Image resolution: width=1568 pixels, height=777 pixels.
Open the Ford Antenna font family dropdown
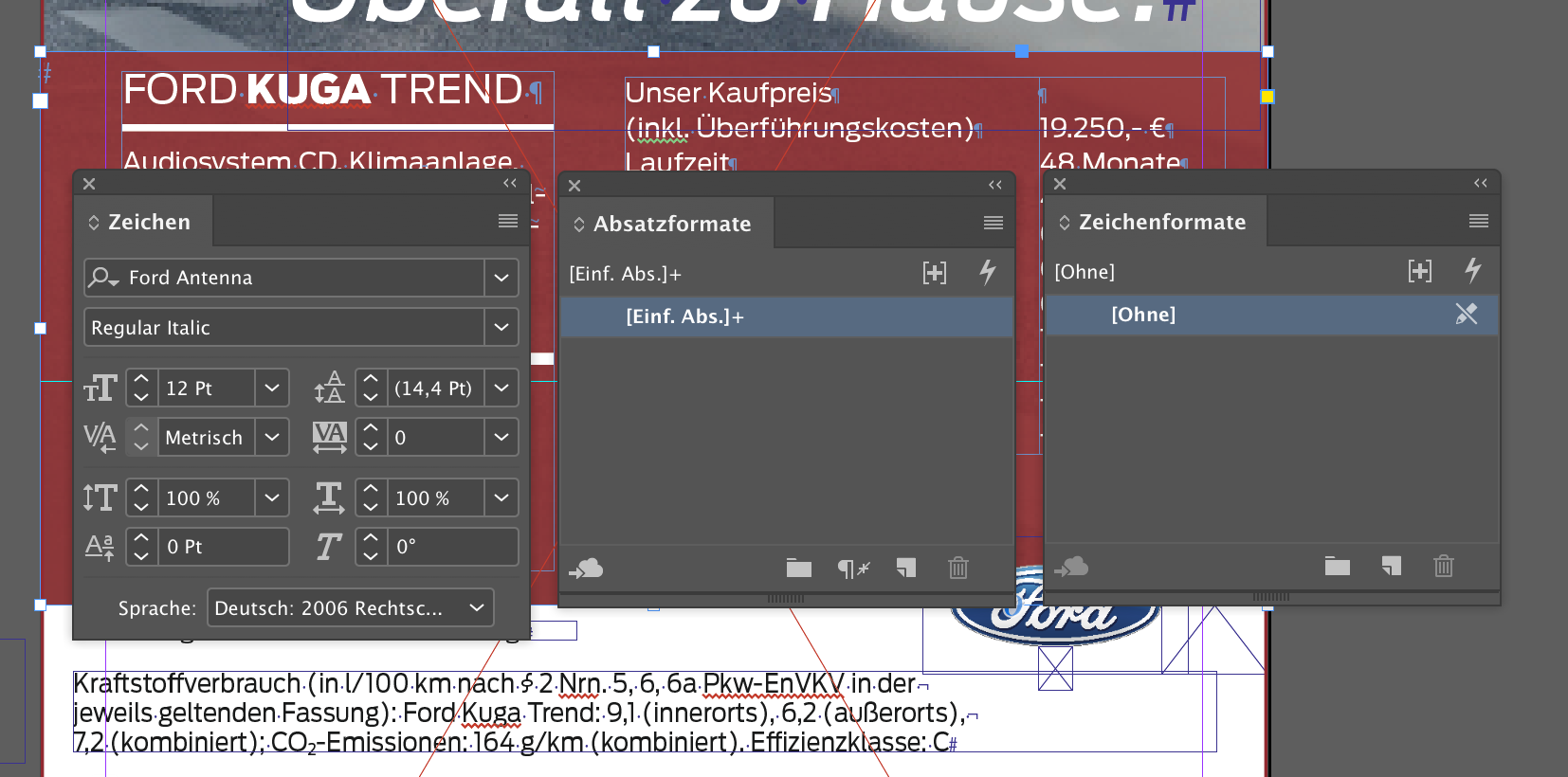click(x=501, y=278)
